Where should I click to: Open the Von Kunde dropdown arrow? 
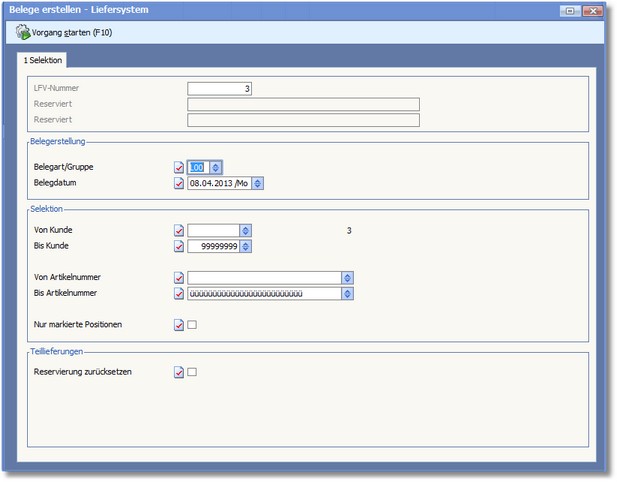point(245,231)
